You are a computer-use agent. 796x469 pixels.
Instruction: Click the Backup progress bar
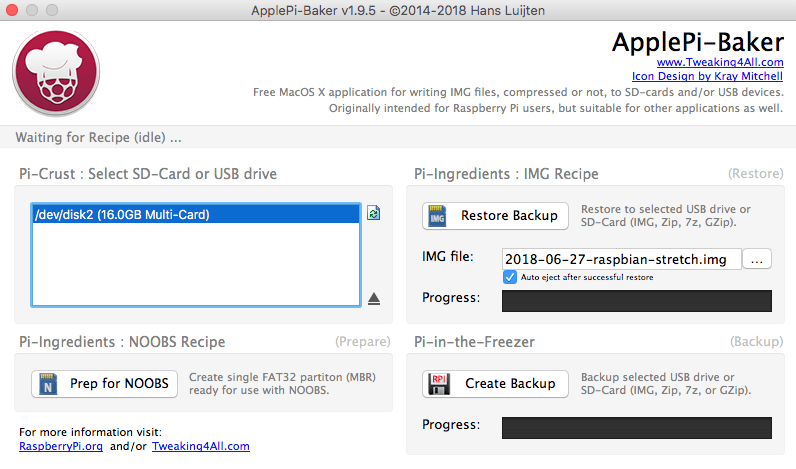point(636,427)
